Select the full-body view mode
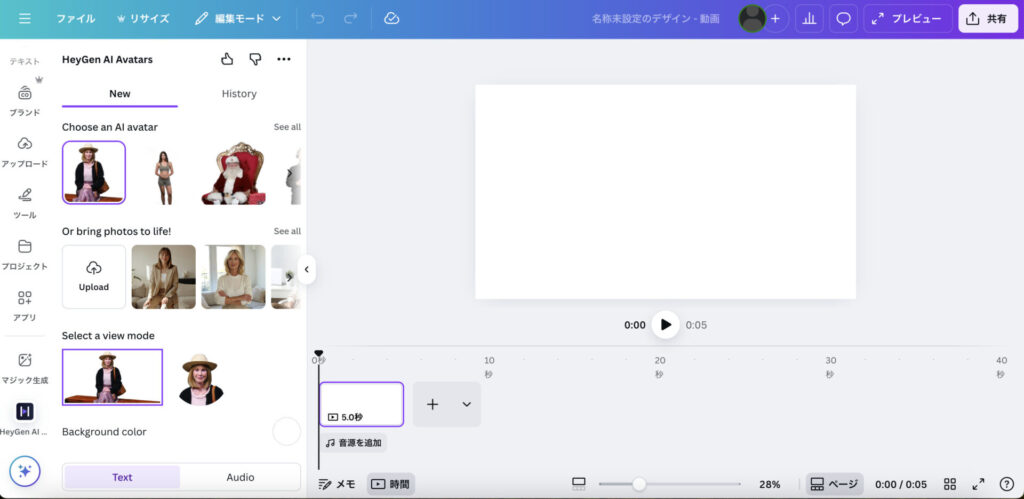Screen dimensions: 1024x499 112,377
